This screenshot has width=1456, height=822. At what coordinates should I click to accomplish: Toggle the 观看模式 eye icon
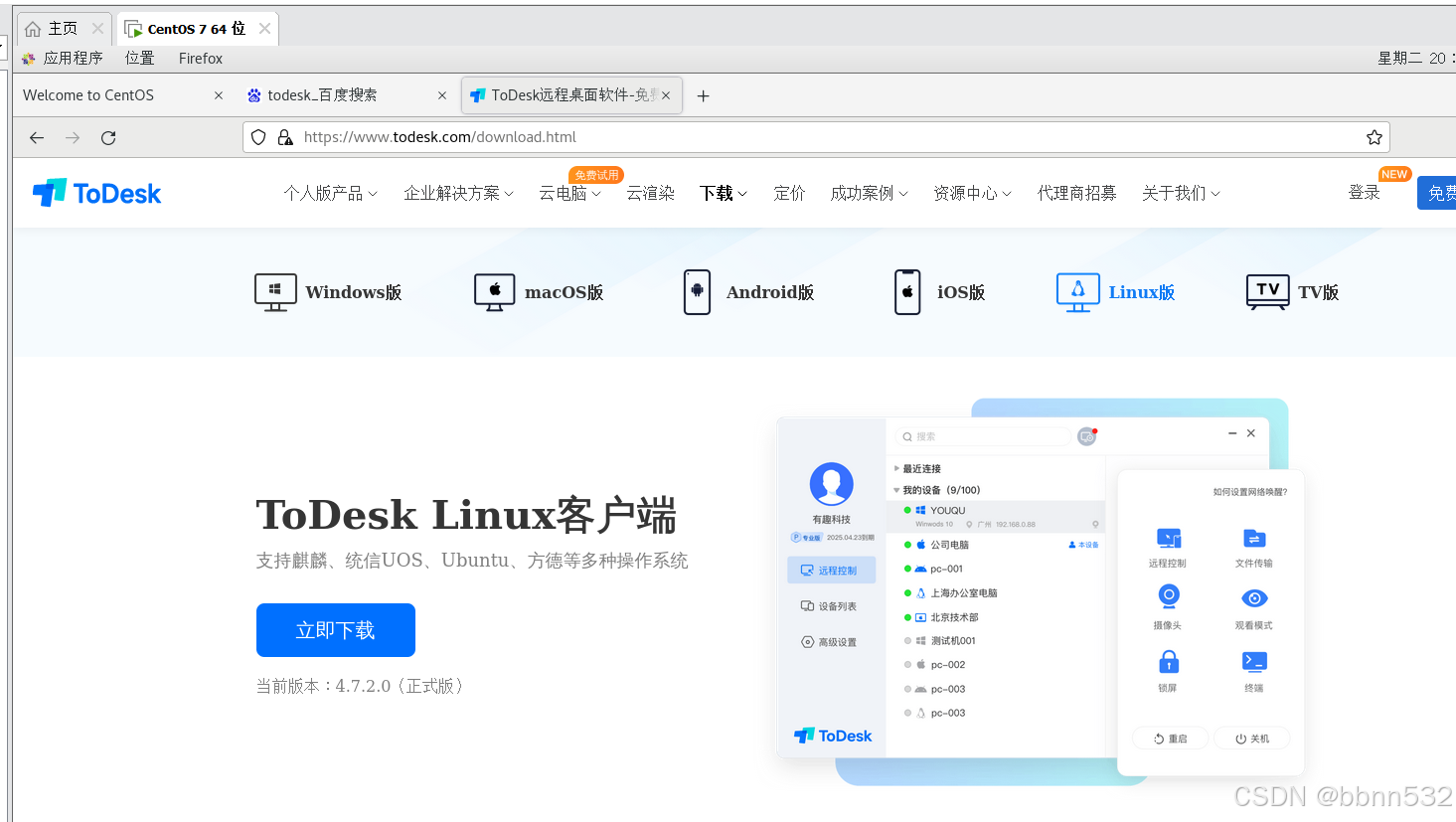pos(1253,597)
